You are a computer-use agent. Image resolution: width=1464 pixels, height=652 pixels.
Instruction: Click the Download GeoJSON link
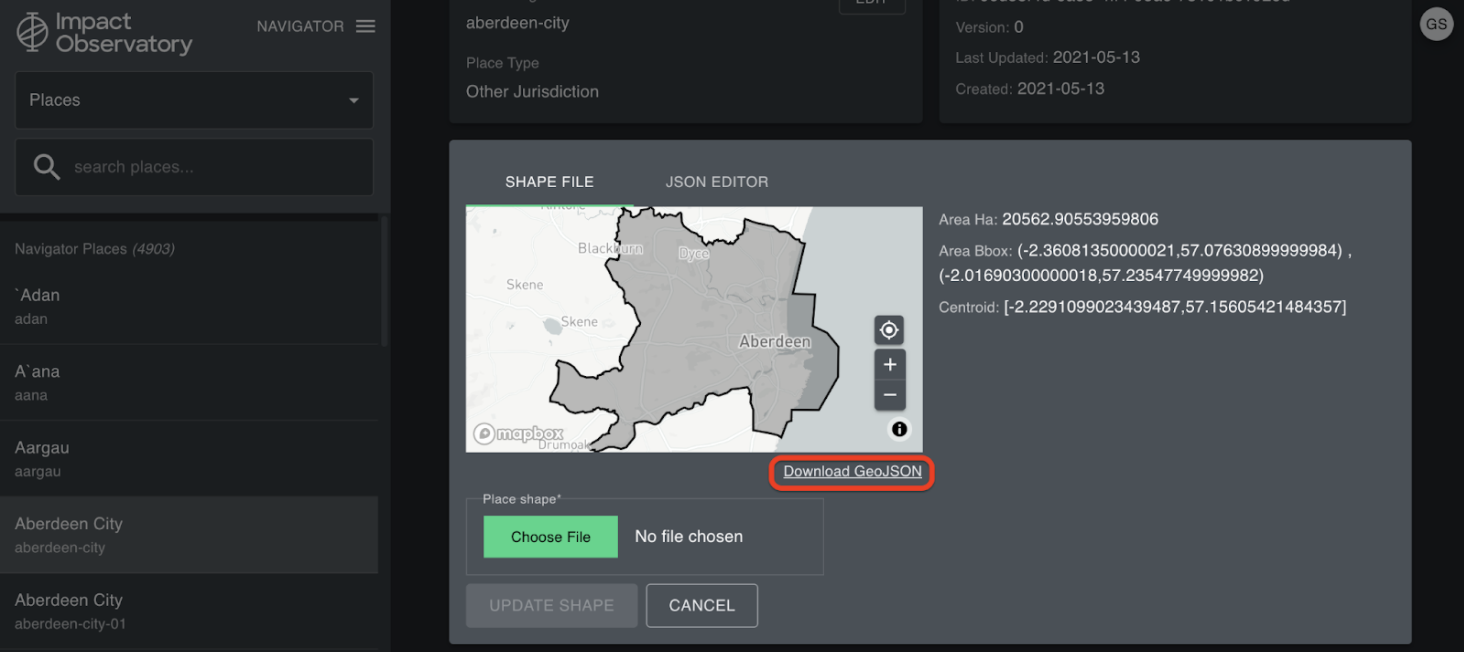point(852,472)
